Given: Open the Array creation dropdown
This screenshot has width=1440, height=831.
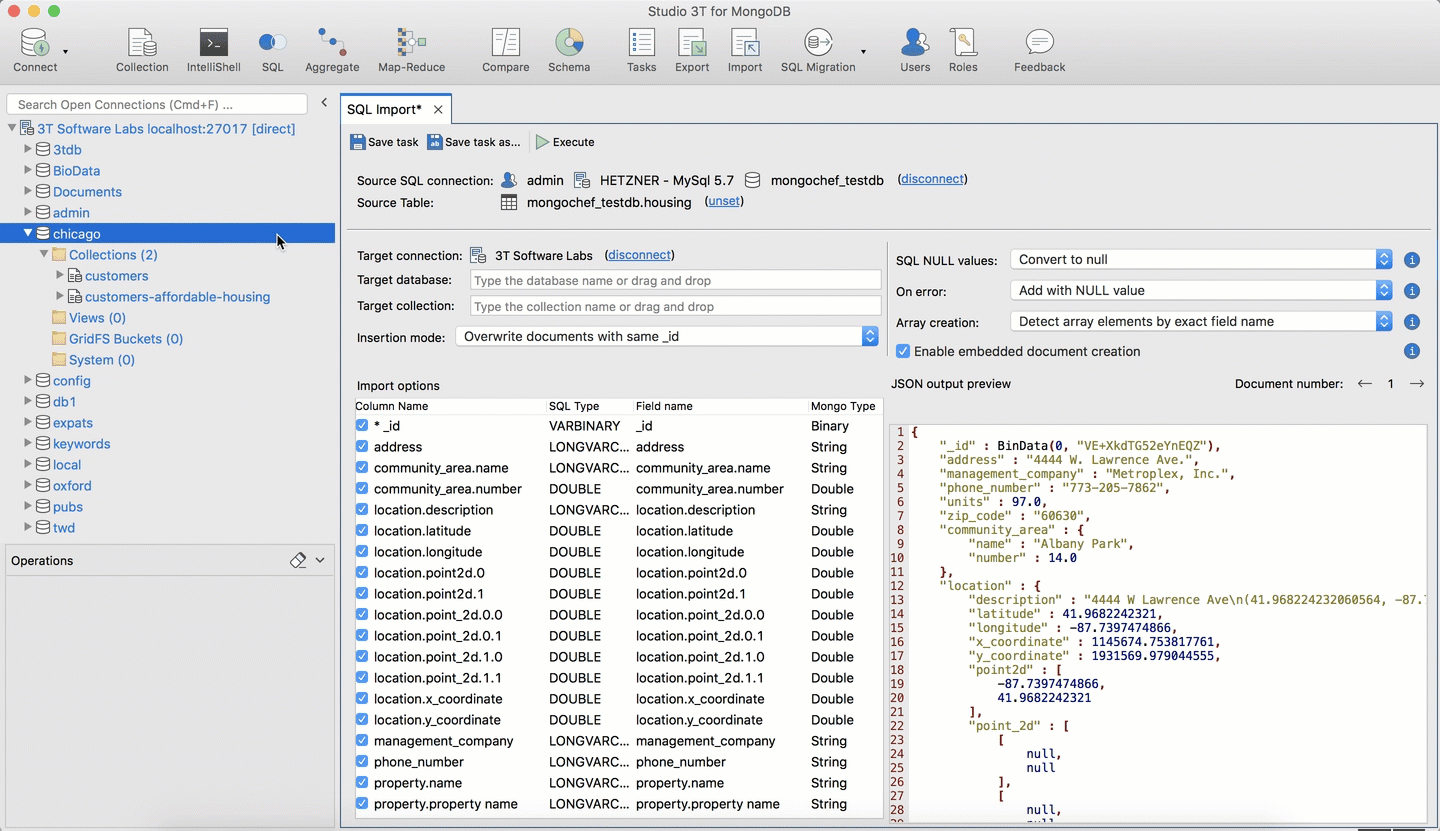Looking at the screenshot, I should (x=1202, y=321).
